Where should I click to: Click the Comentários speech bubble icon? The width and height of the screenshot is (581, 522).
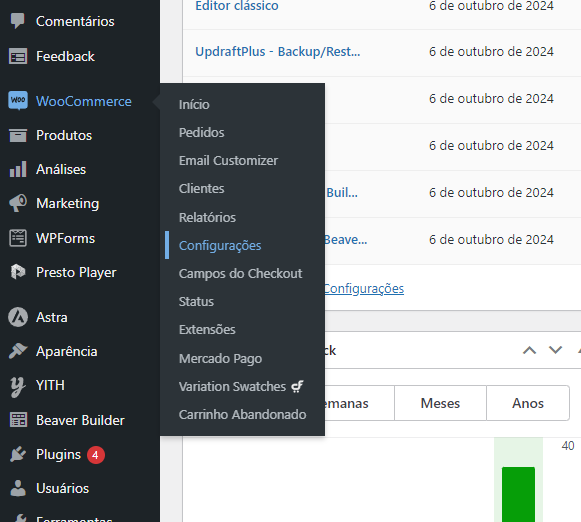17,21
